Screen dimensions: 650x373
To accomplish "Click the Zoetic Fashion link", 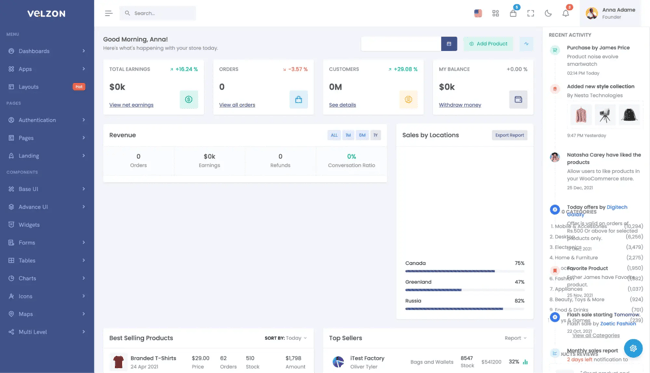I will [618, 323].
